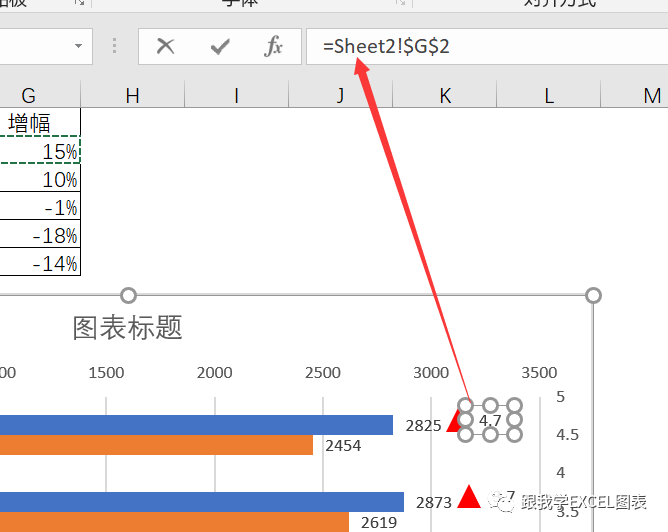Click the 2454 data label
Image resolution: width=668 pixels, height=532 pixels.
click(343, 446)
